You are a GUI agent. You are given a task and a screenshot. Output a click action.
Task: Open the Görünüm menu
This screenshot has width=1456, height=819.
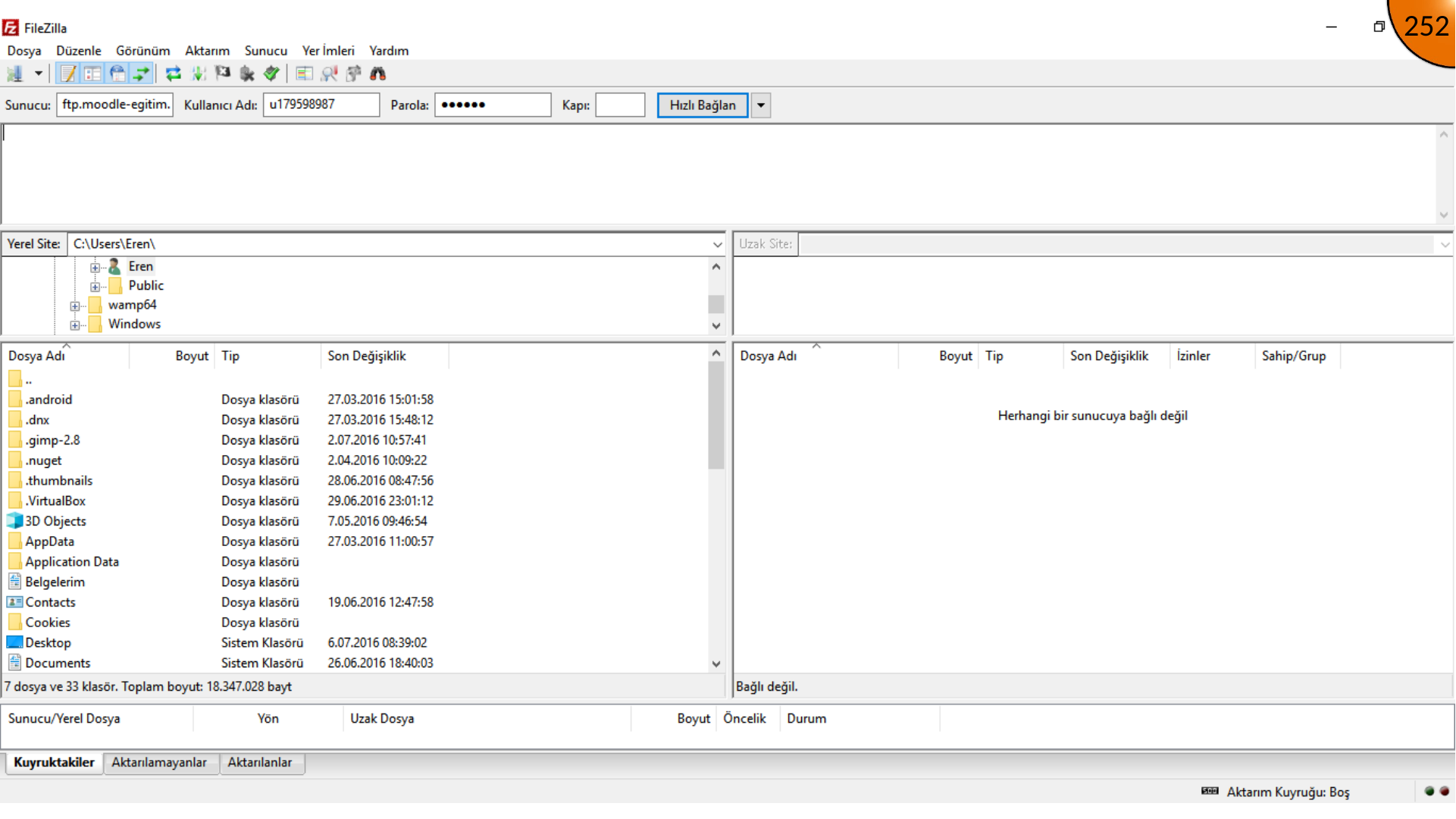coord(142,51)
